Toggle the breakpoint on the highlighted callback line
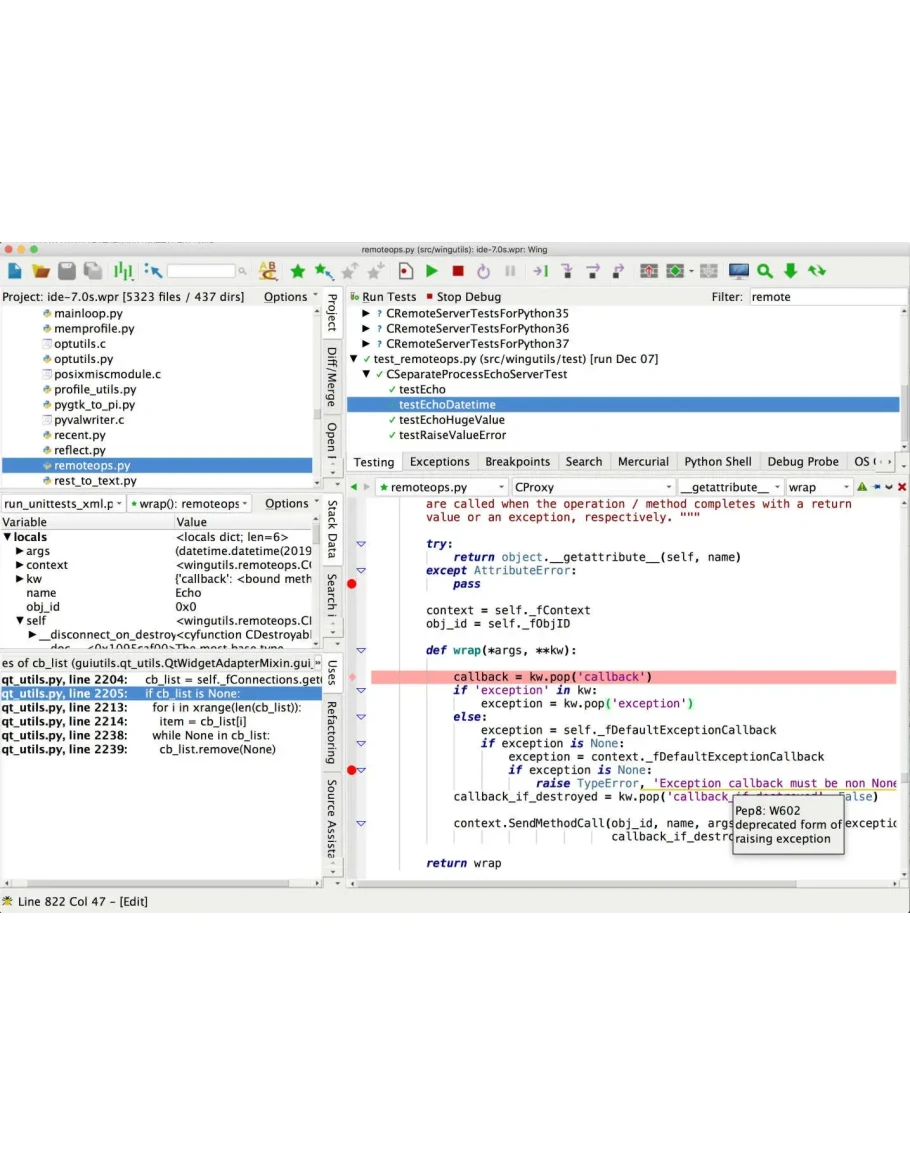910x1155 pixels. 352,677
